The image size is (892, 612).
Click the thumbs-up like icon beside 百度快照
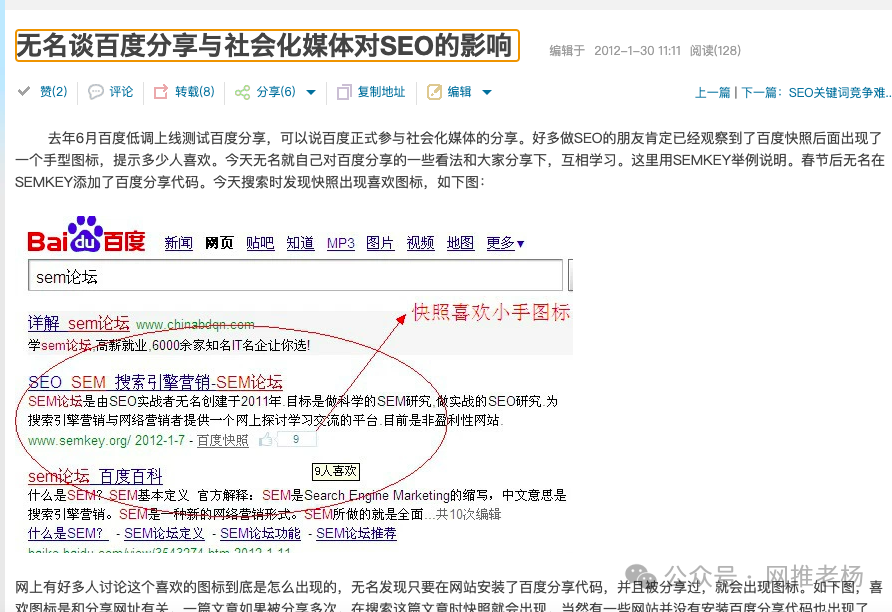coord(265,439)
